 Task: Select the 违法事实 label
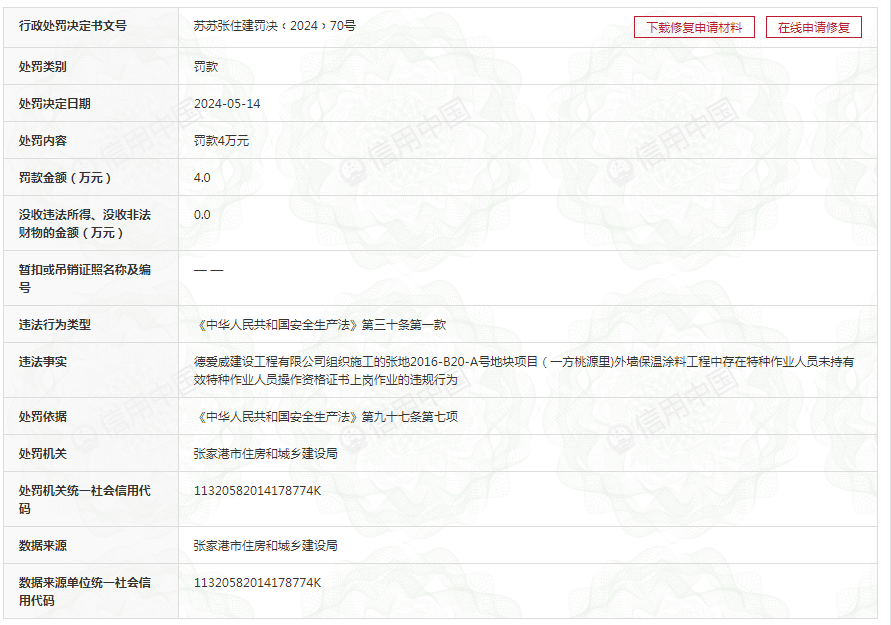(x=43, y=361)
